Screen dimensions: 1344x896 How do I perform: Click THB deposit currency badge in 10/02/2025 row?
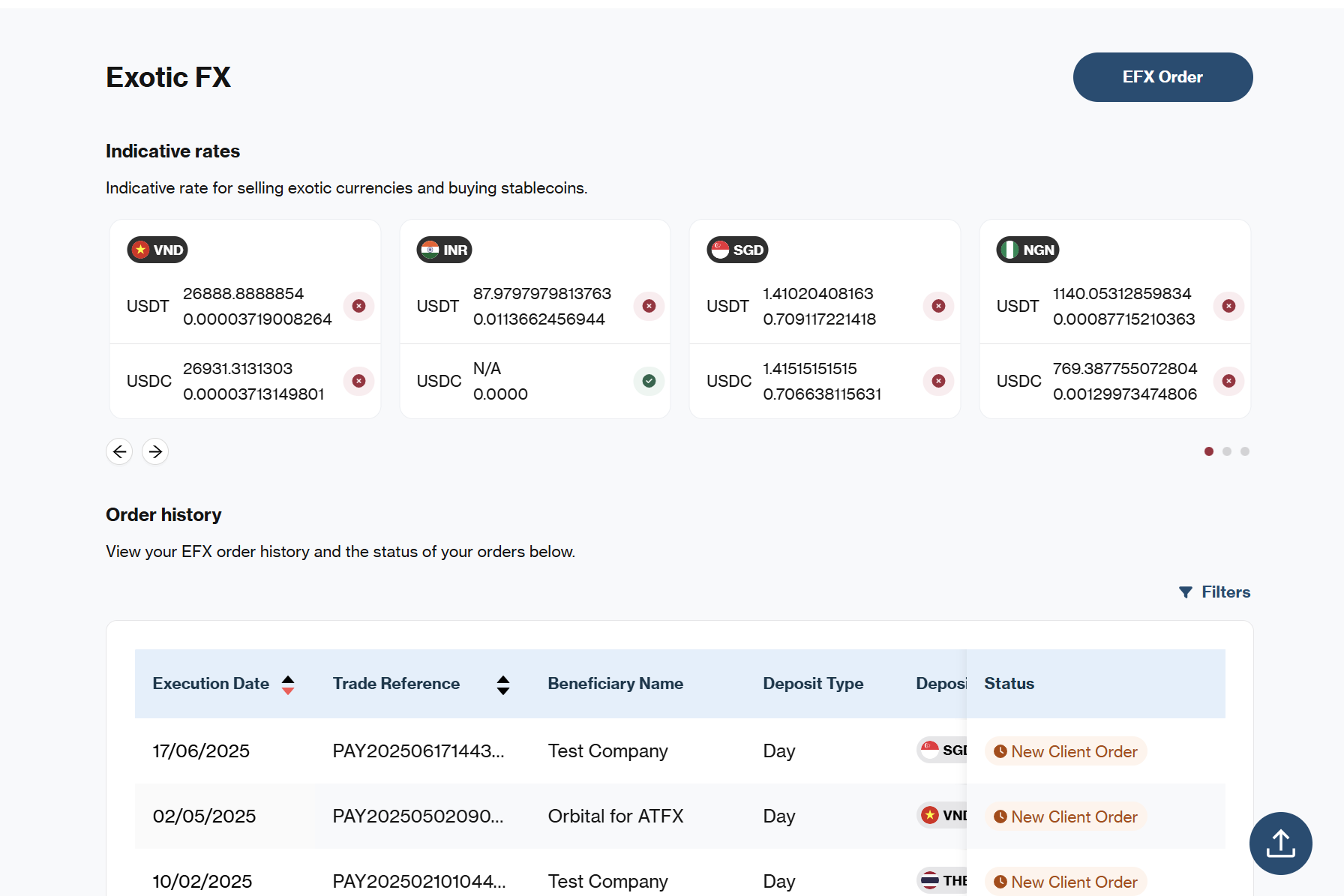(942, 880)
